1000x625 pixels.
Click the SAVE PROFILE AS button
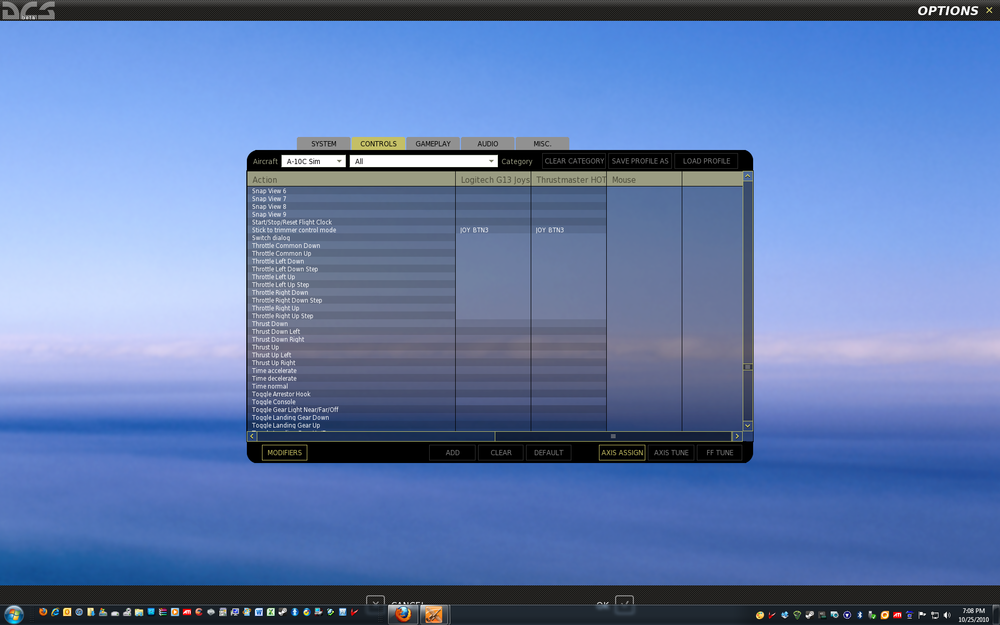pyautogui.click(x=640, y=161)
